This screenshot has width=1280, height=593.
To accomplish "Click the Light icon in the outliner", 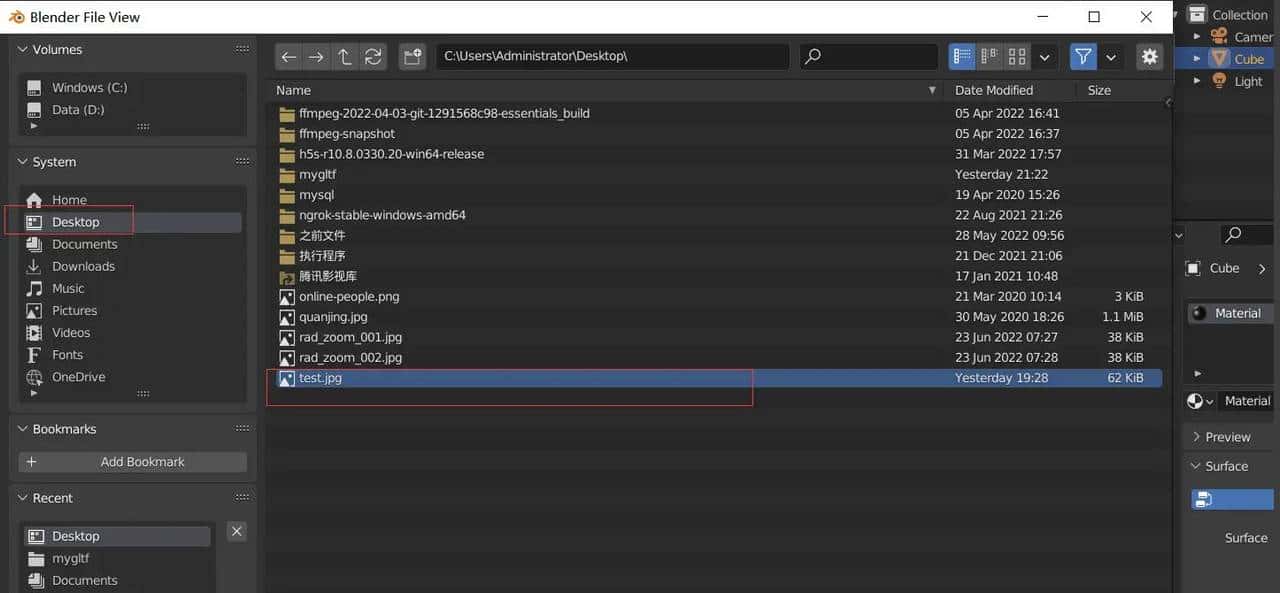I will pos(1221,80).
